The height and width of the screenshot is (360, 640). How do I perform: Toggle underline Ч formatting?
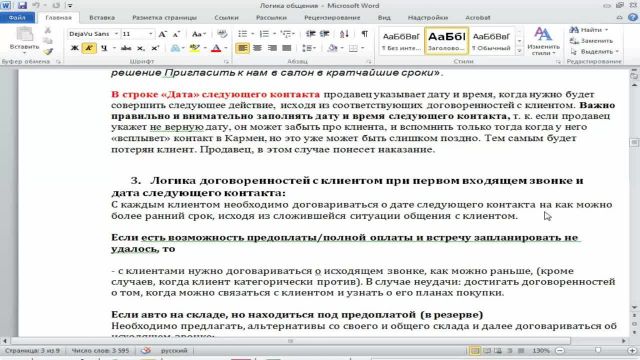104,48
